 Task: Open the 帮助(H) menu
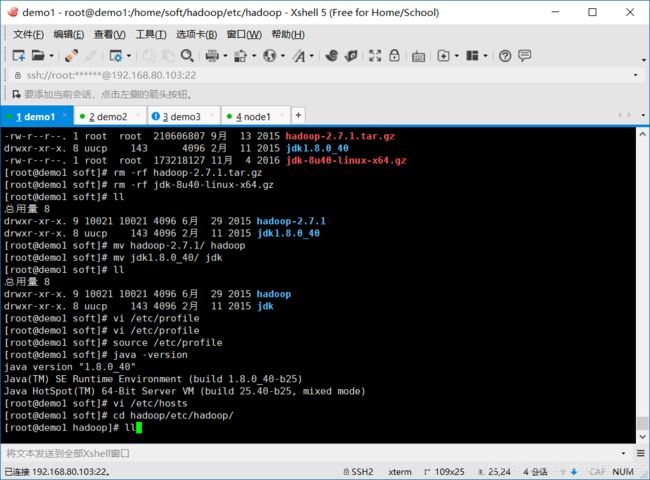tap(288, 34)
